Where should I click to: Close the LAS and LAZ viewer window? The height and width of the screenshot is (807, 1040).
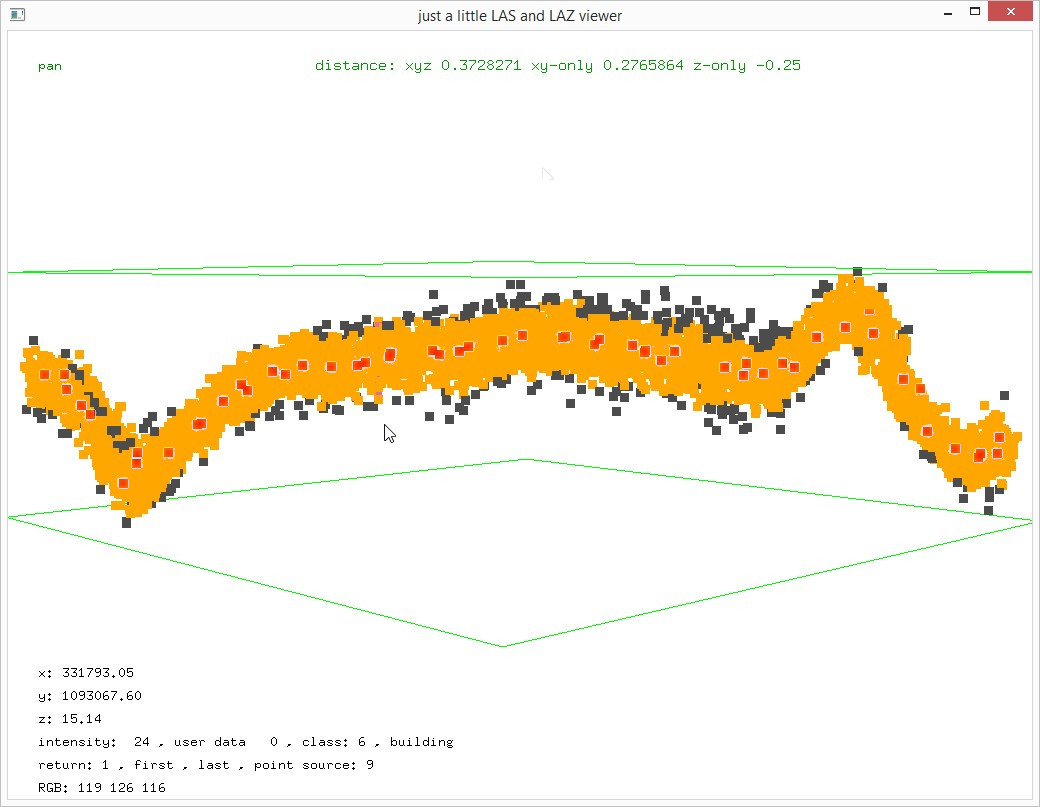pyautogui.click(x=1010, y=11)
